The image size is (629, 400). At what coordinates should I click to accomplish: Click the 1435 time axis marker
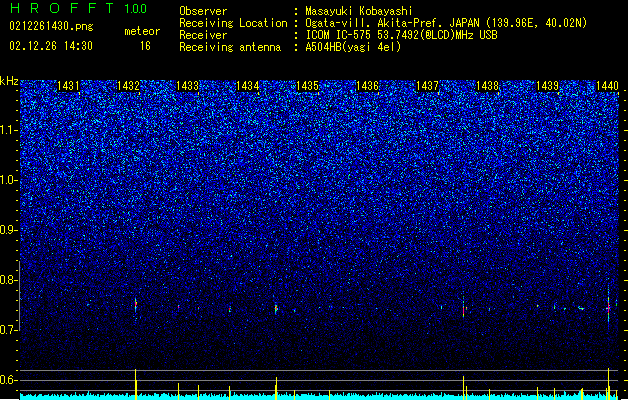pos(307,85)
